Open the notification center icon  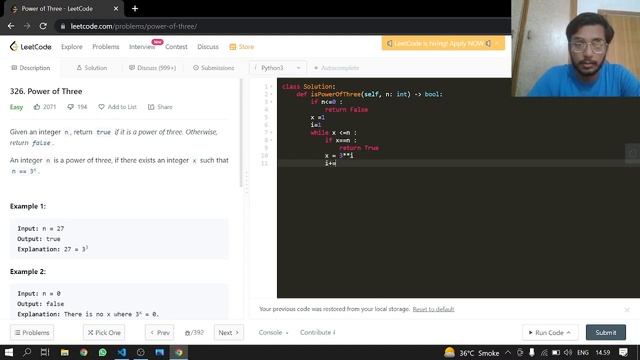(623, 353)
